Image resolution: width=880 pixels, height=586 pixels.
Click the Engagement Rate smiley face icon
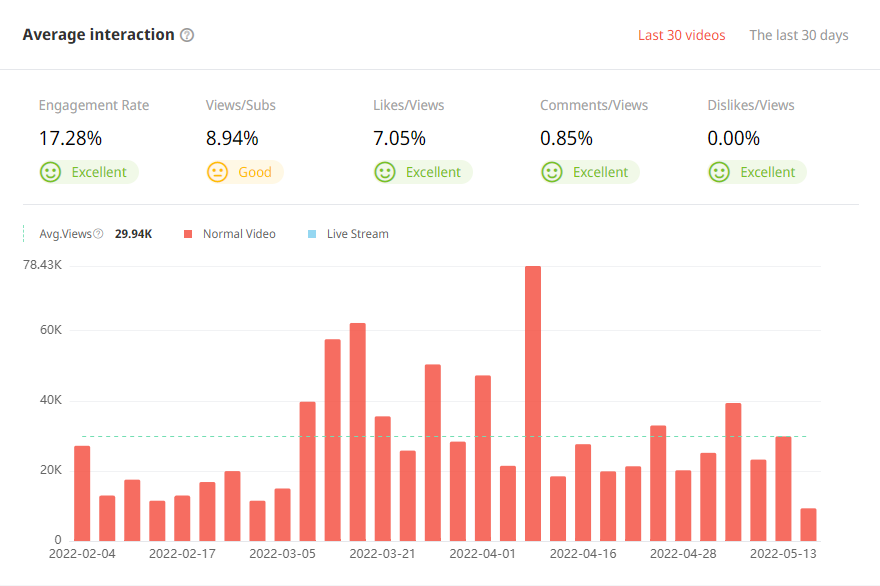click(50, 172)
